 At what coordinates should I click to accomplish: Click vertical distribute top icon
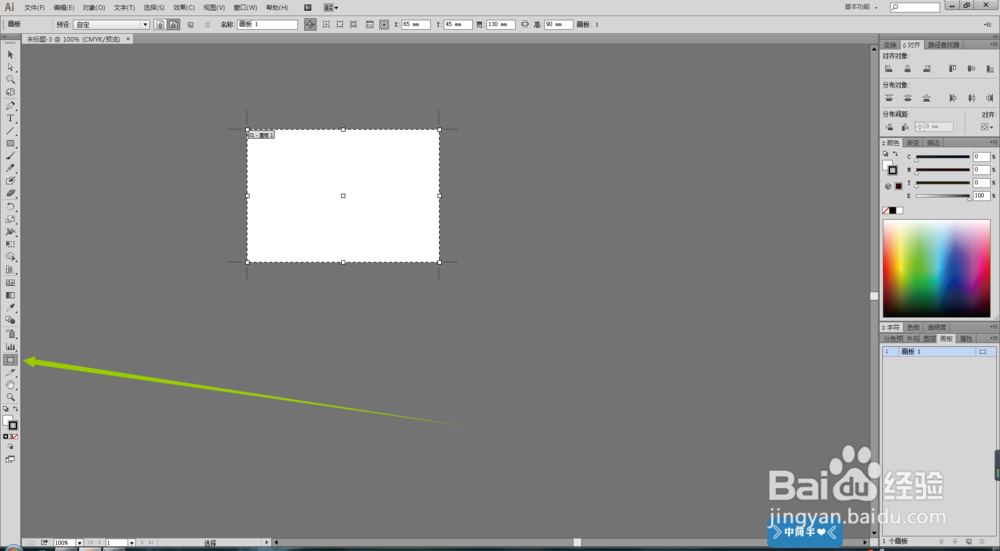coord(888,98)
